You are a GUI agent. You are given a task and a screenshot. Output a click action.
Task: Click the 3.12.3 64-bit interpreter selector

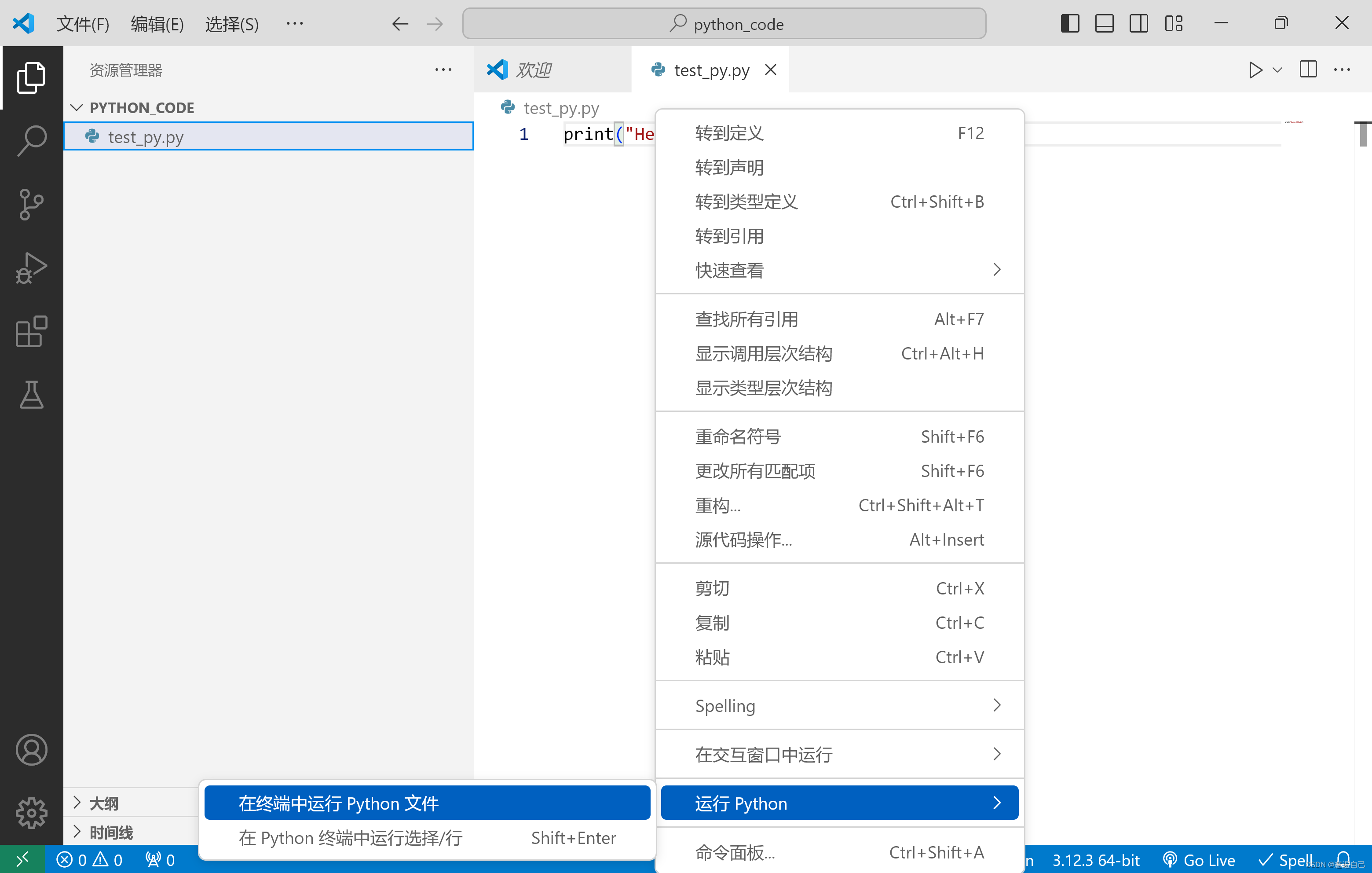tap(1095, 860)
